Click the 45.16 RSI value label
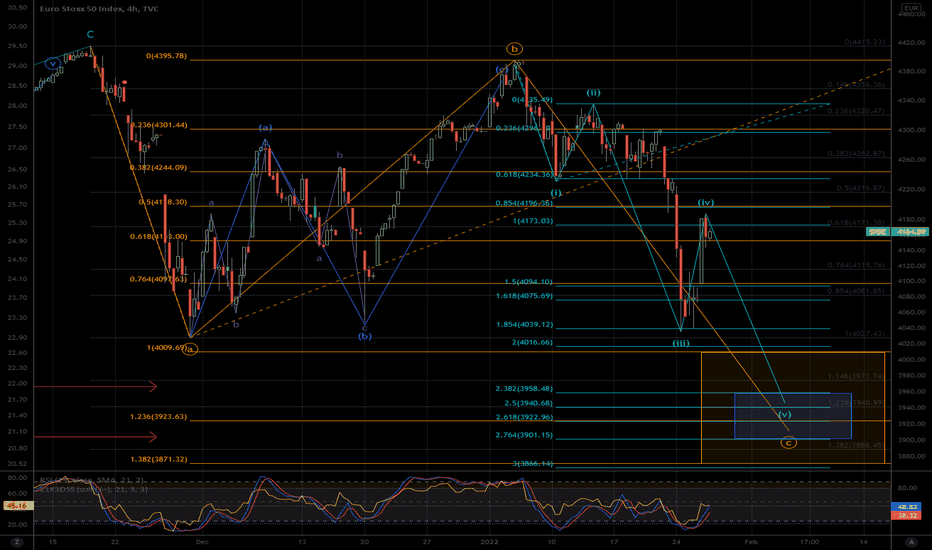The image size is (932, 550). tap(16, 505)
